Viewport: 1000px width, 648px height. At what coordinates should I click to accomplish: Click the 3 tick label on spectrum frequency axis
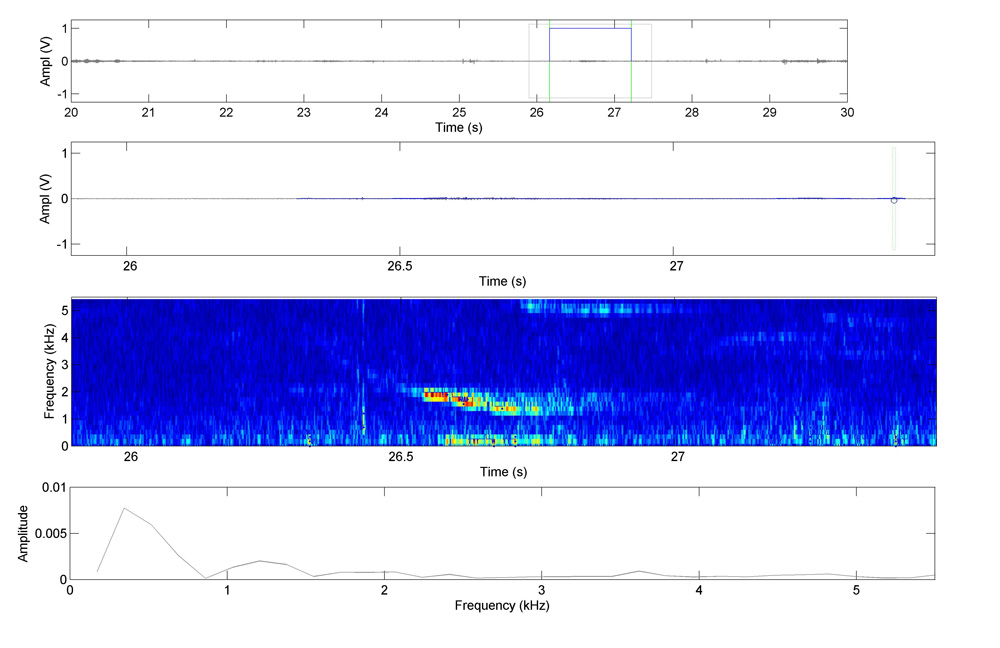tap(542, 592)
